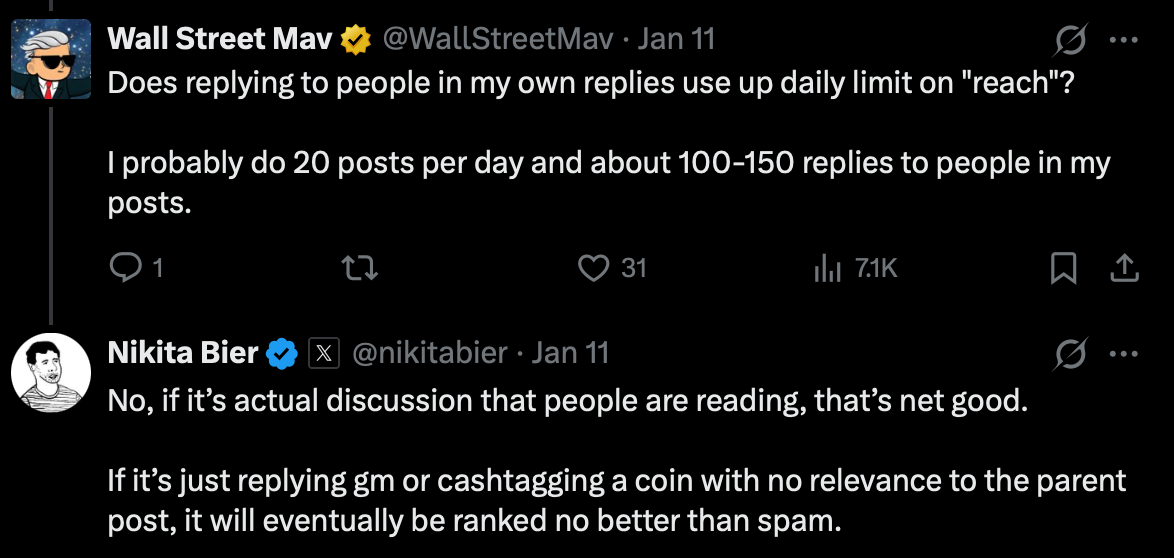Image resolution: width=1174 pixels, height=558 pixels.
Task: Visit the @nikitabier handle link
Action: coord(430,353)
